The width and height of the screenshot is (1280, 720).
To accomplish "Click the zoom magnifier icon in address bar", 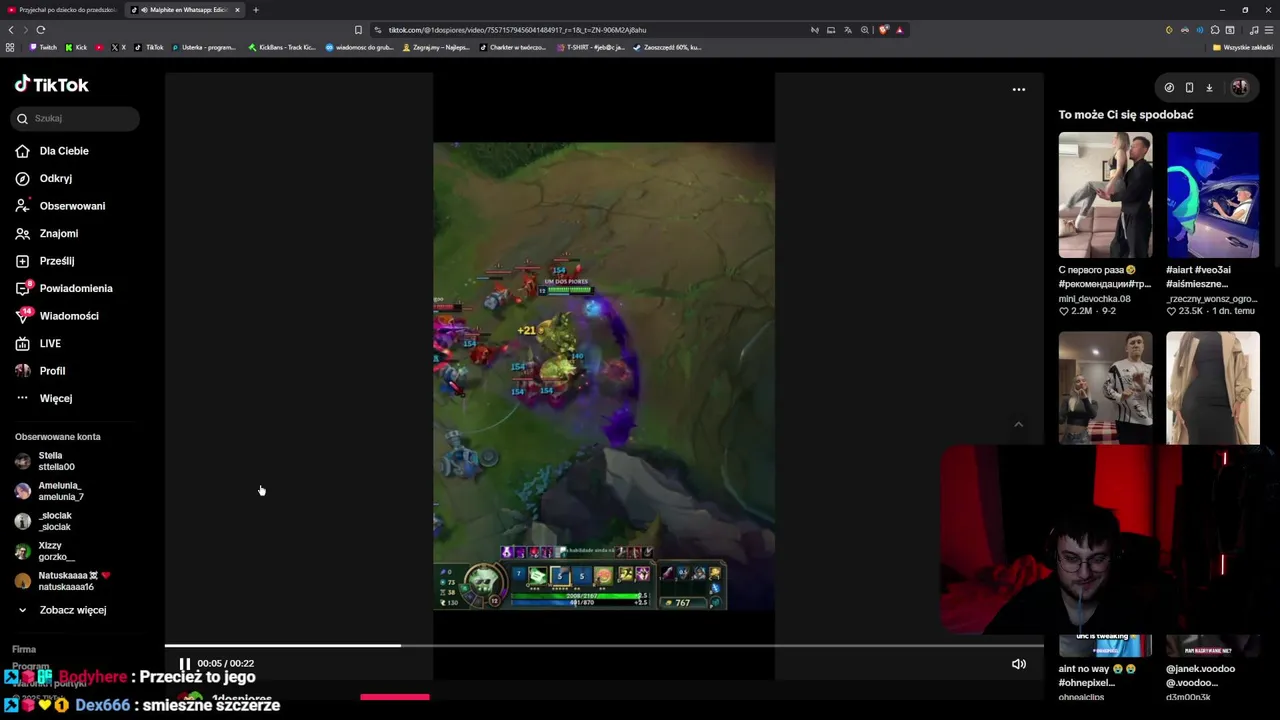I will pos(865,30).
